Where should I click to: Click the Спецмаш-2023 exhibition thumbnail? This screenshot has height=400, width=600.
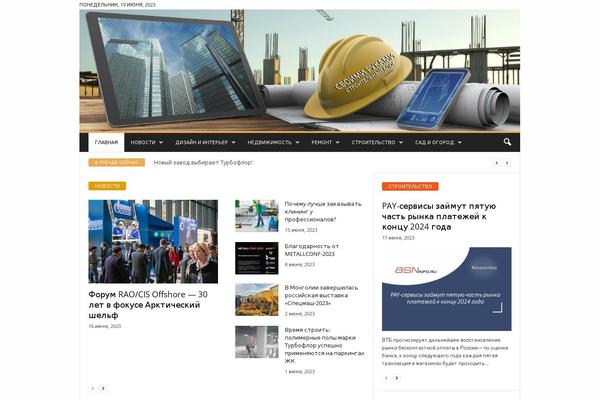257,300
